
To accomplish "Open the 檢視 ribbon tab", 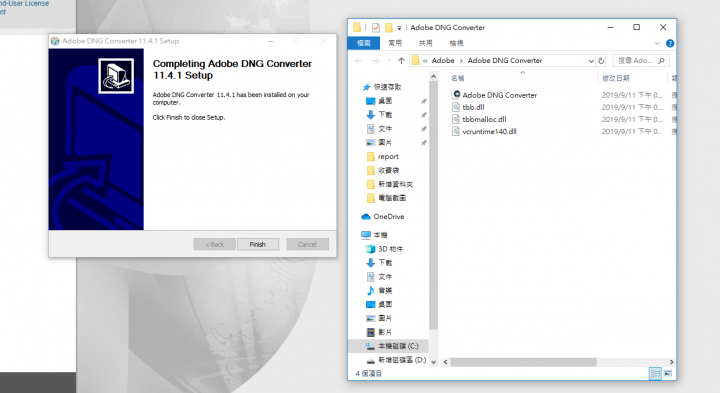I will click(x=456, y=43).
